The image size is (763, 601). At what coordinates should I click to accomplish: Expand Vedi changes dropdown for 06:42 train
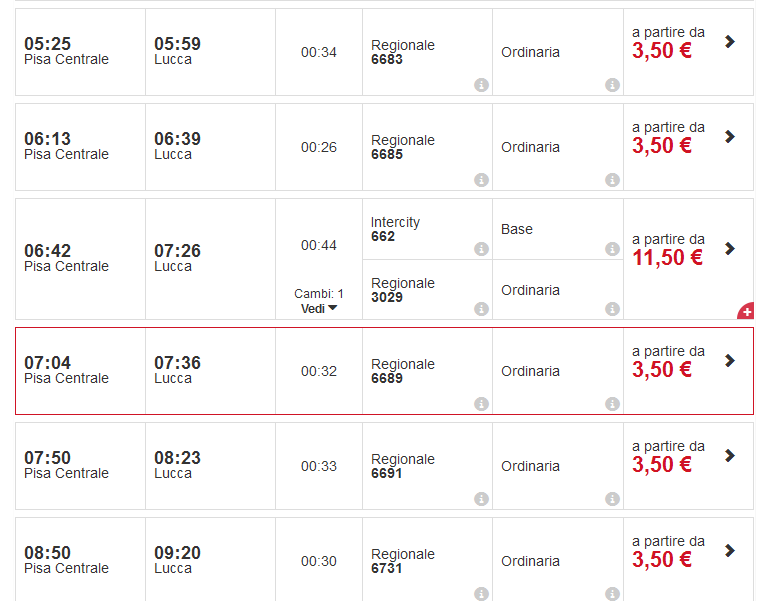click(319, 308)
